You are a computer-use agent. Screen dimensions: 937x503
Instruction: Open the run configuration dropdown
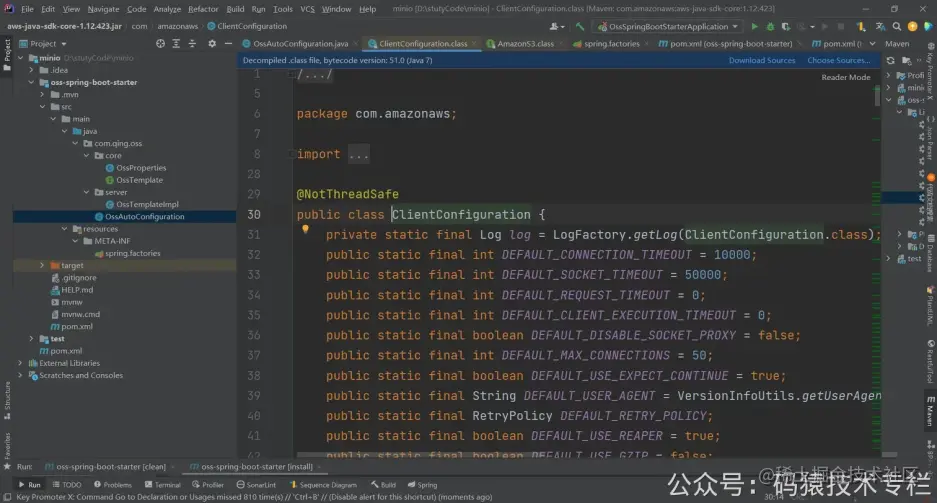click(x=668, y=26)
